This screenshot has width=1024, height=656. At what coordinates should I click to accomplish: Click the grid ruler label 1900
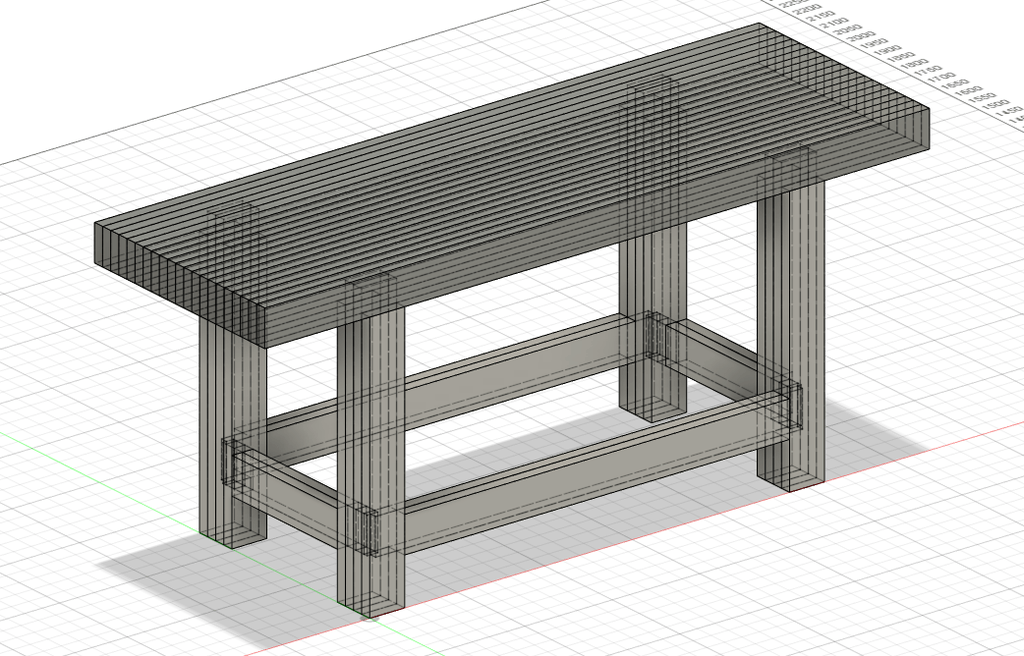tap(888, 50)
